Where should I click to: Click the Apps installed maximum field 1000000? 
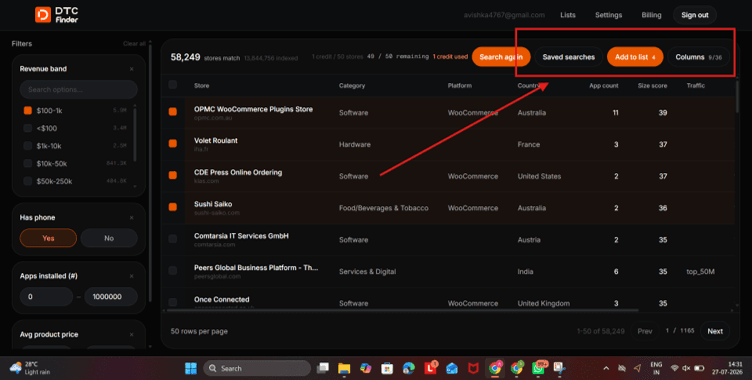point(111,297)
